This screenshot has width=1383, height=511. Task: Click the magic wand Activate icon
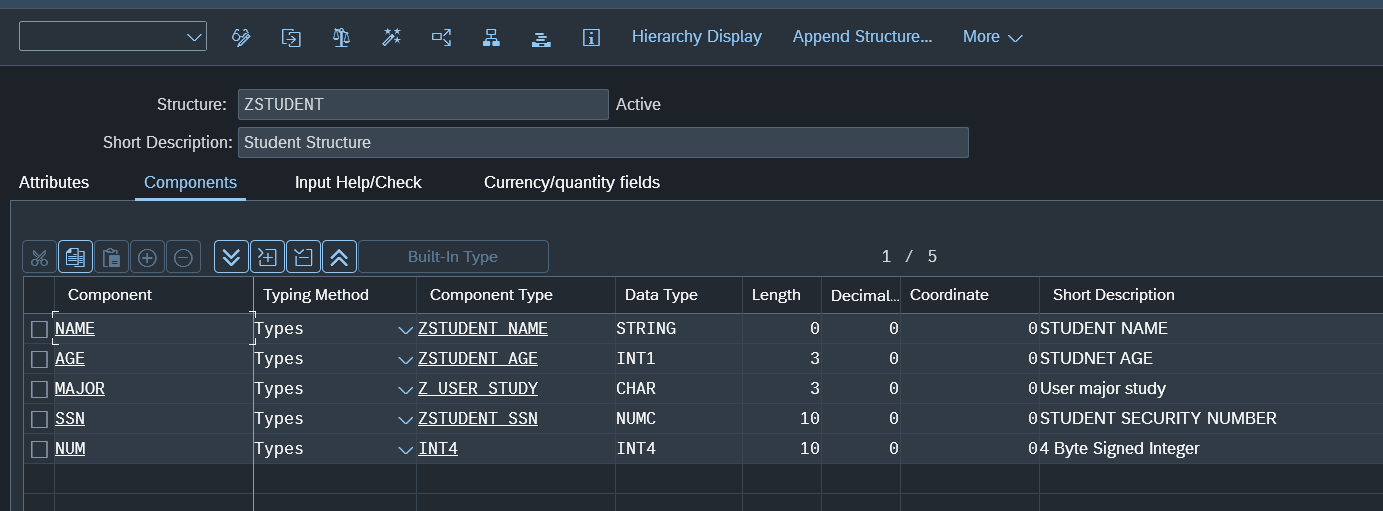point(391,37)
